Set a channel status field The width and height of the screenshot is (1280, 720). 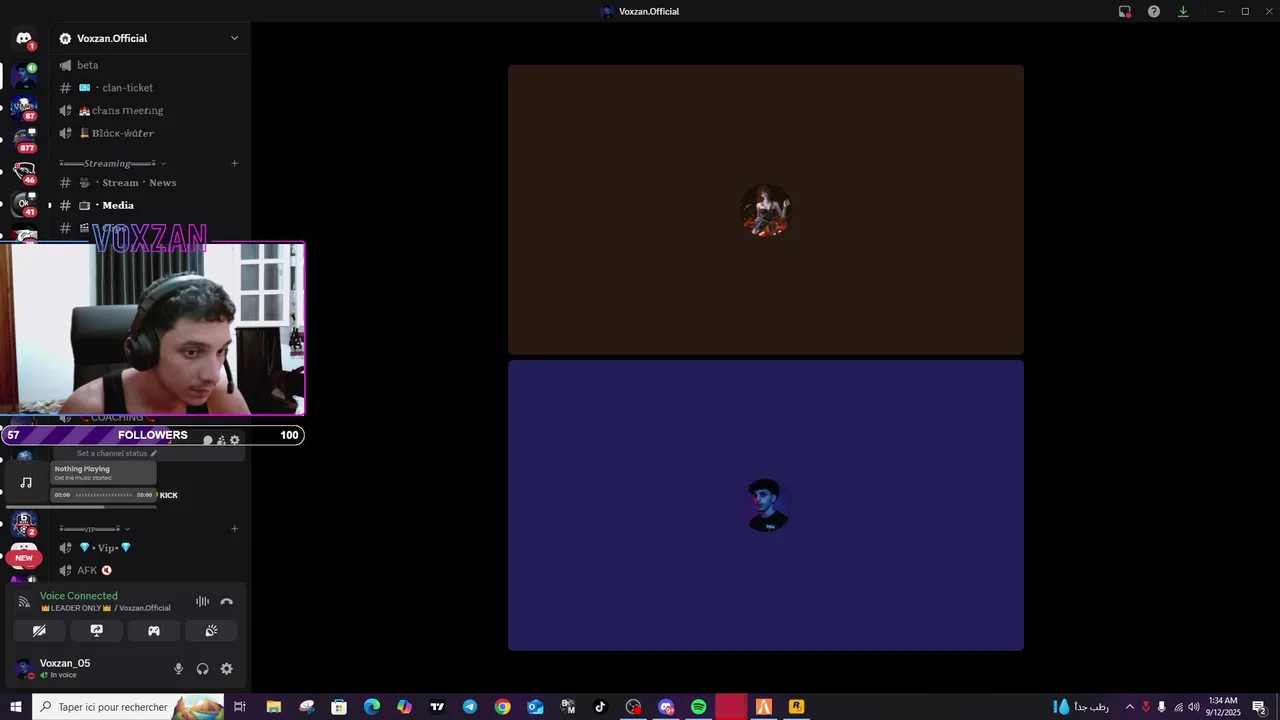117,454
